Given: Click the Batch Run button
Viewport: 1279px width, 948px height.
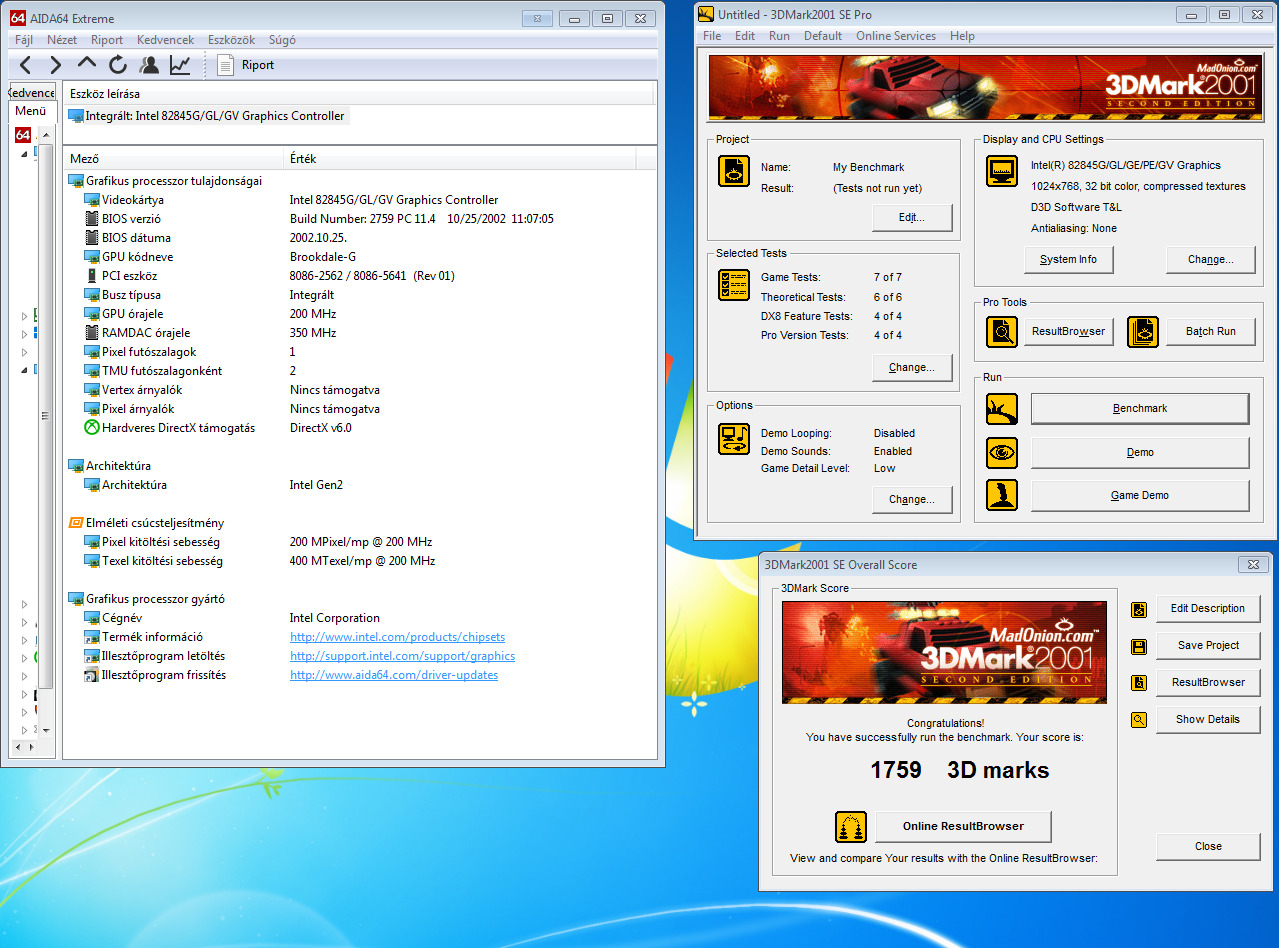Looking at the screenshot, I should tap(1210, 331).
